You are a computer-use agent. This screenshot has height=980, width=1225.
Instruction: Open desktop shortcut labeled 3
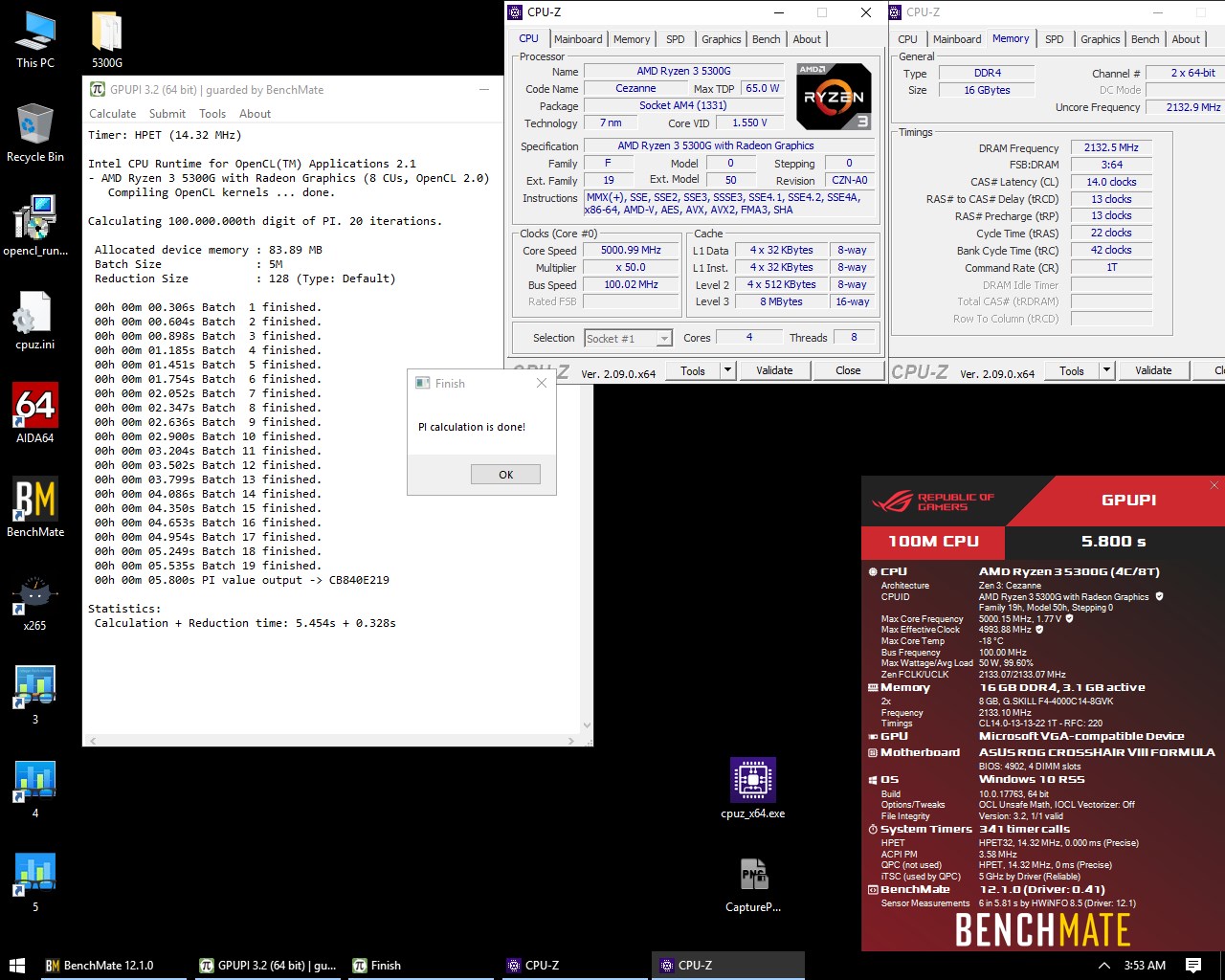35,695
